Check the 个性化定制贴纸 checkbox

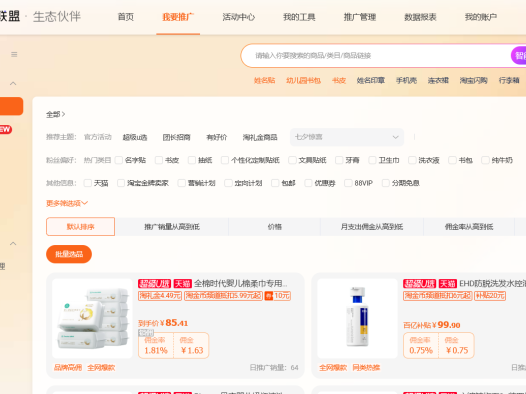(x=225, y=160)
